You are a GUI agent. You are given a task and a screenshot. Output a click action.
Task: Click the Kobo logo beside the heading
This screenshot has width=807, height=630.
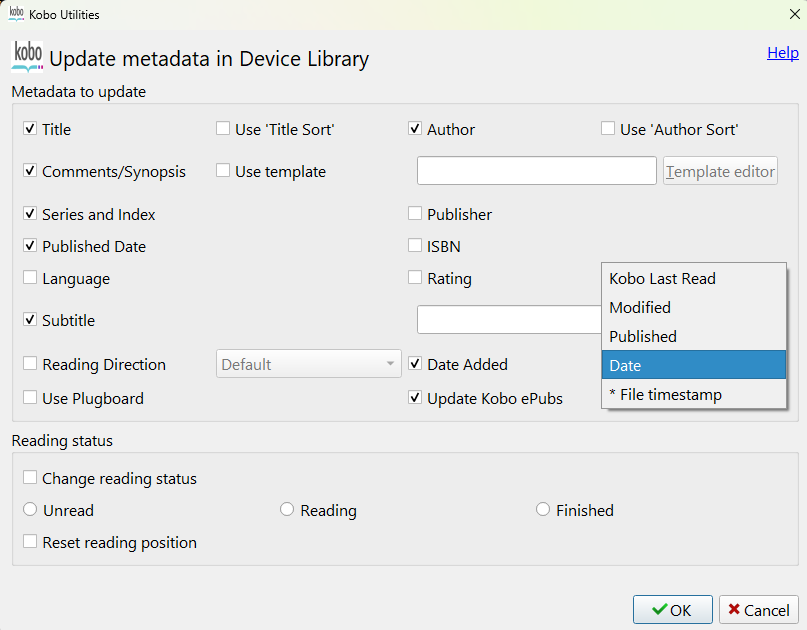tap(27, 57)
